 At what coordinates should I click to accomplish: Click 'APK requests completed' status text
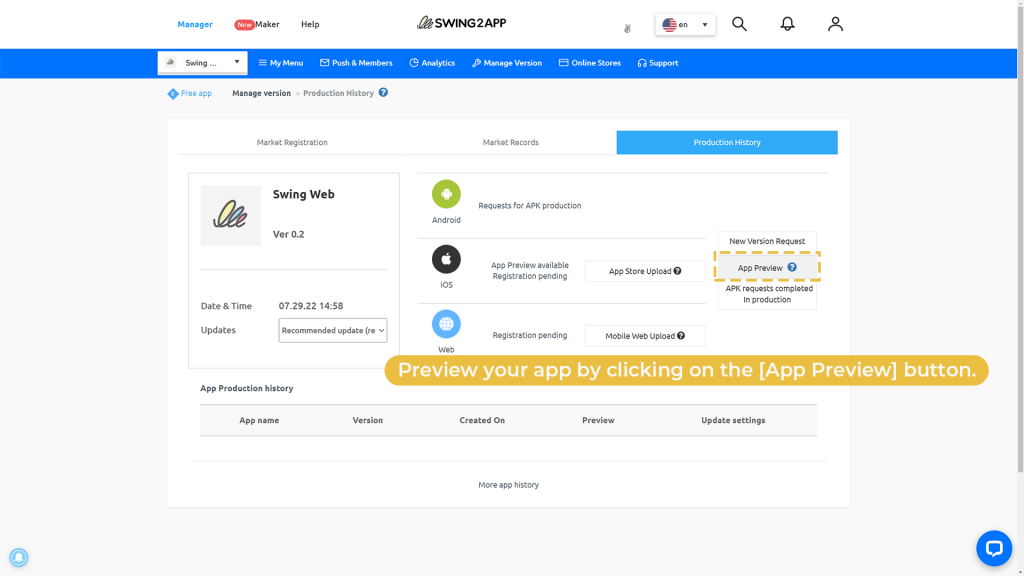[769, 289]
